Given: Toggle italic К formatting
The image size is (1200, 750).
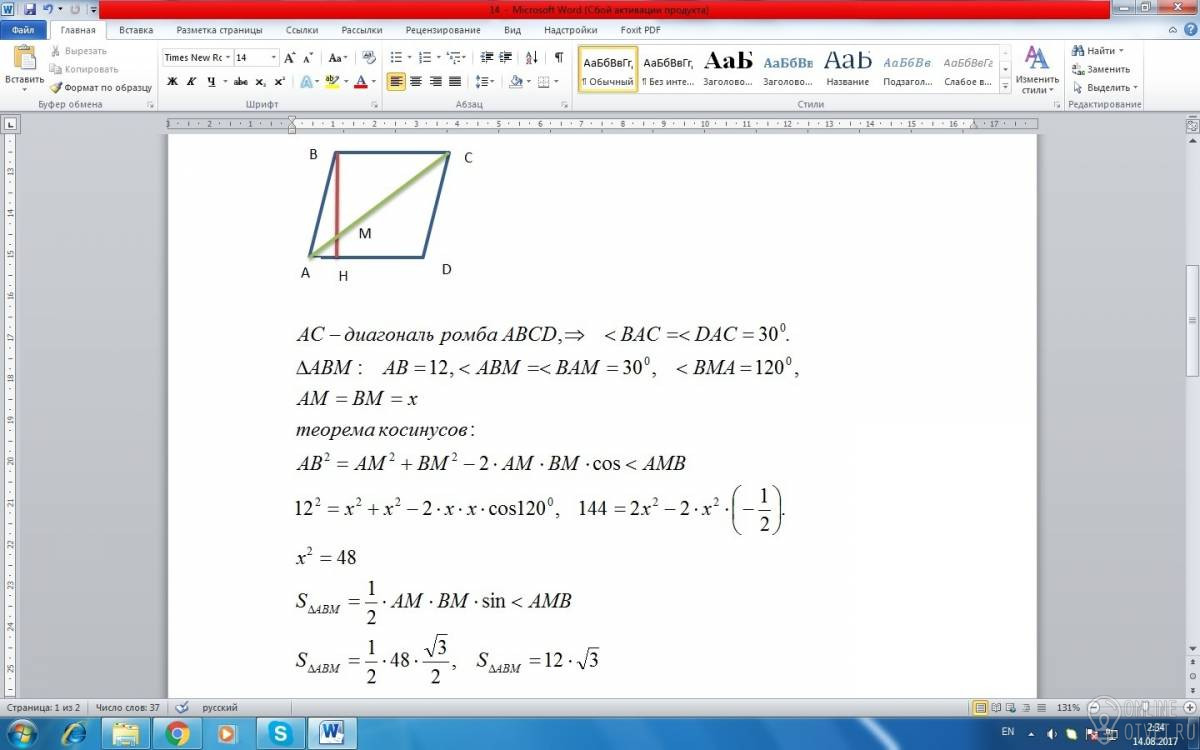Looking at the screenshot, I should (x=191, y=82).
